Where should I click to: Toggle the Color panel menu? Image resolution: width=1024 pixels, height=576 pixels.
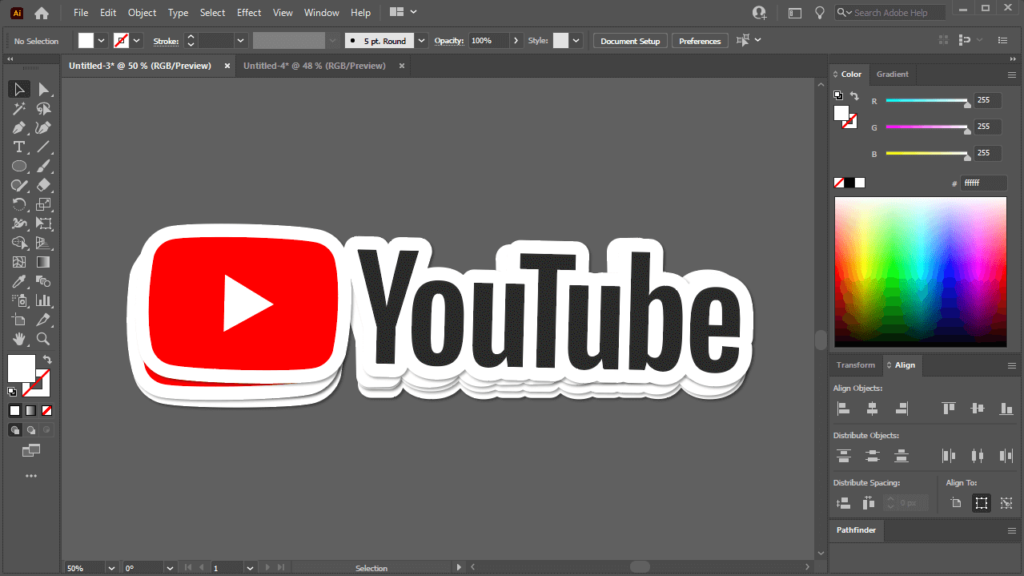click(1013, 74)
